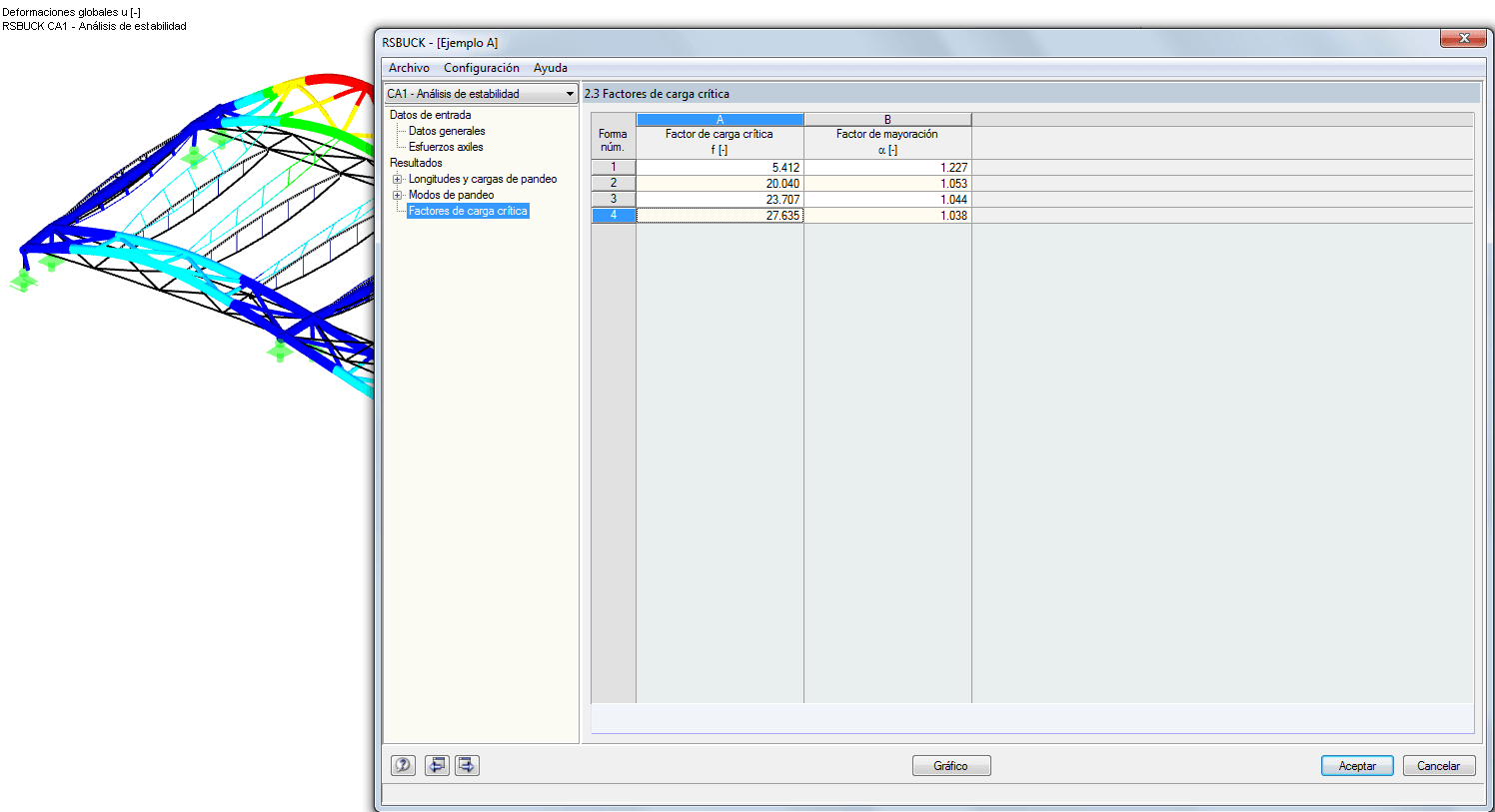Click the cell with value 27.635
This screenshot has width=1495, height=812.
[x=720, y=215]
